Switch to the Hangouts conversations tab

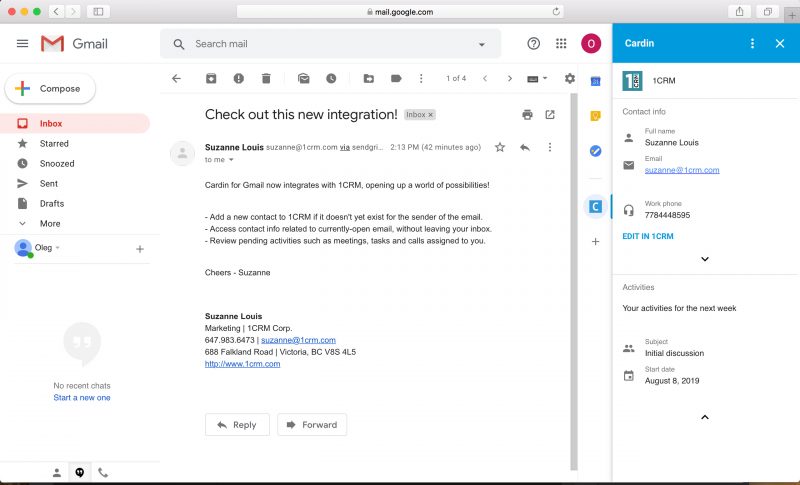[80, 473]
